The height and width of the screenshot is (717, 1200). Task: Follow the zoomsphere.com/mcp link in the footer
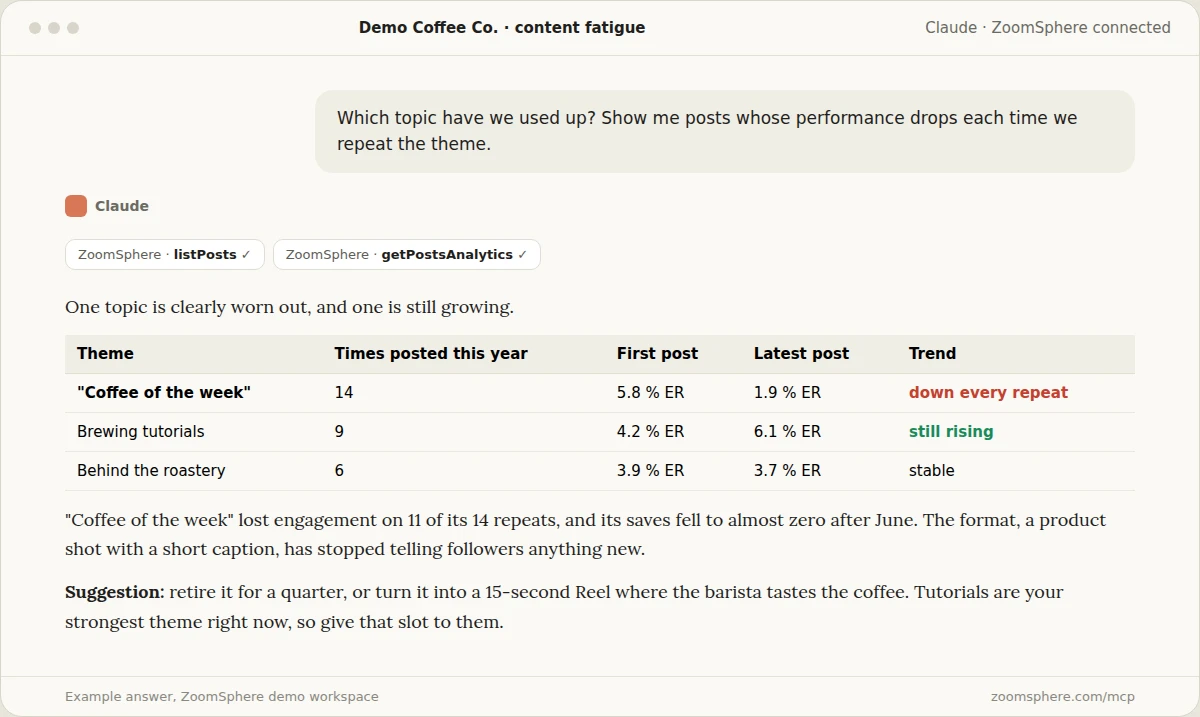[x=1063, y=696]
